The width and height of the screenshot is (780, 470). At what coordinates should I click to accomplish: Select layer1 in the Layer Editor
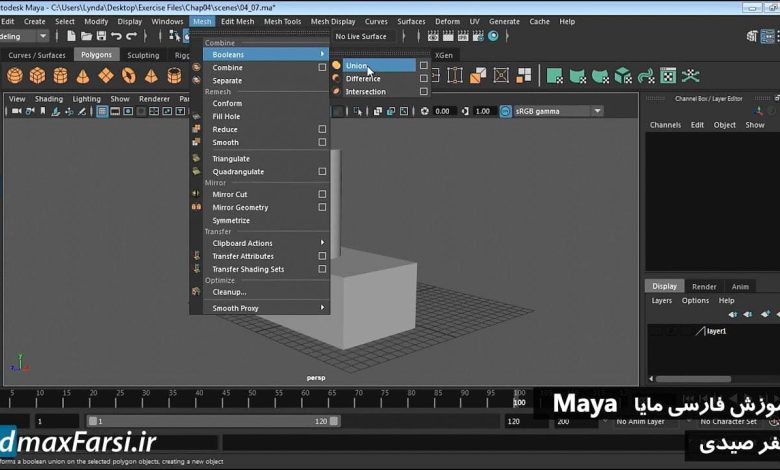pos(715,330)
